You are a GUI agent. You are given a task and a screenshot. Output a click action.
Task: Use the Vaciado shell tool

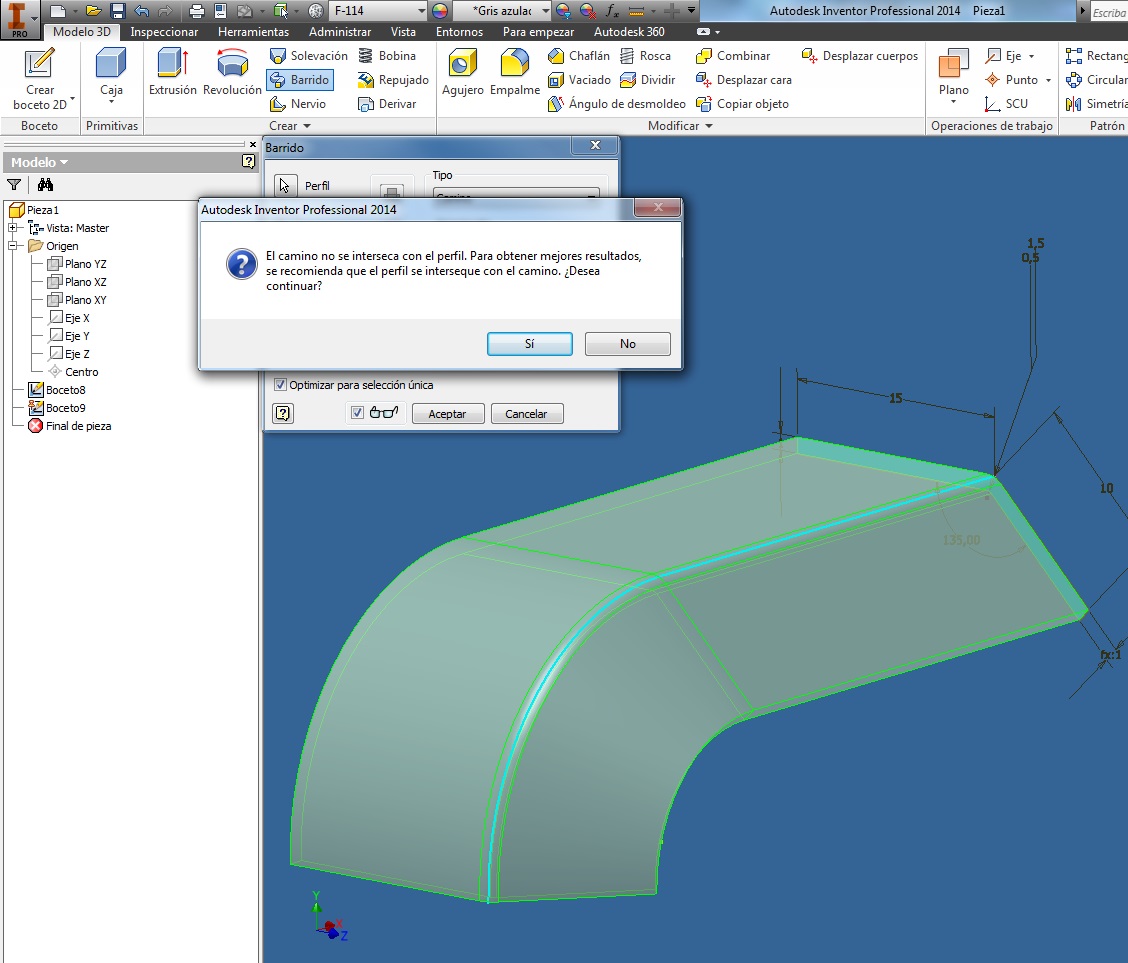579,80
